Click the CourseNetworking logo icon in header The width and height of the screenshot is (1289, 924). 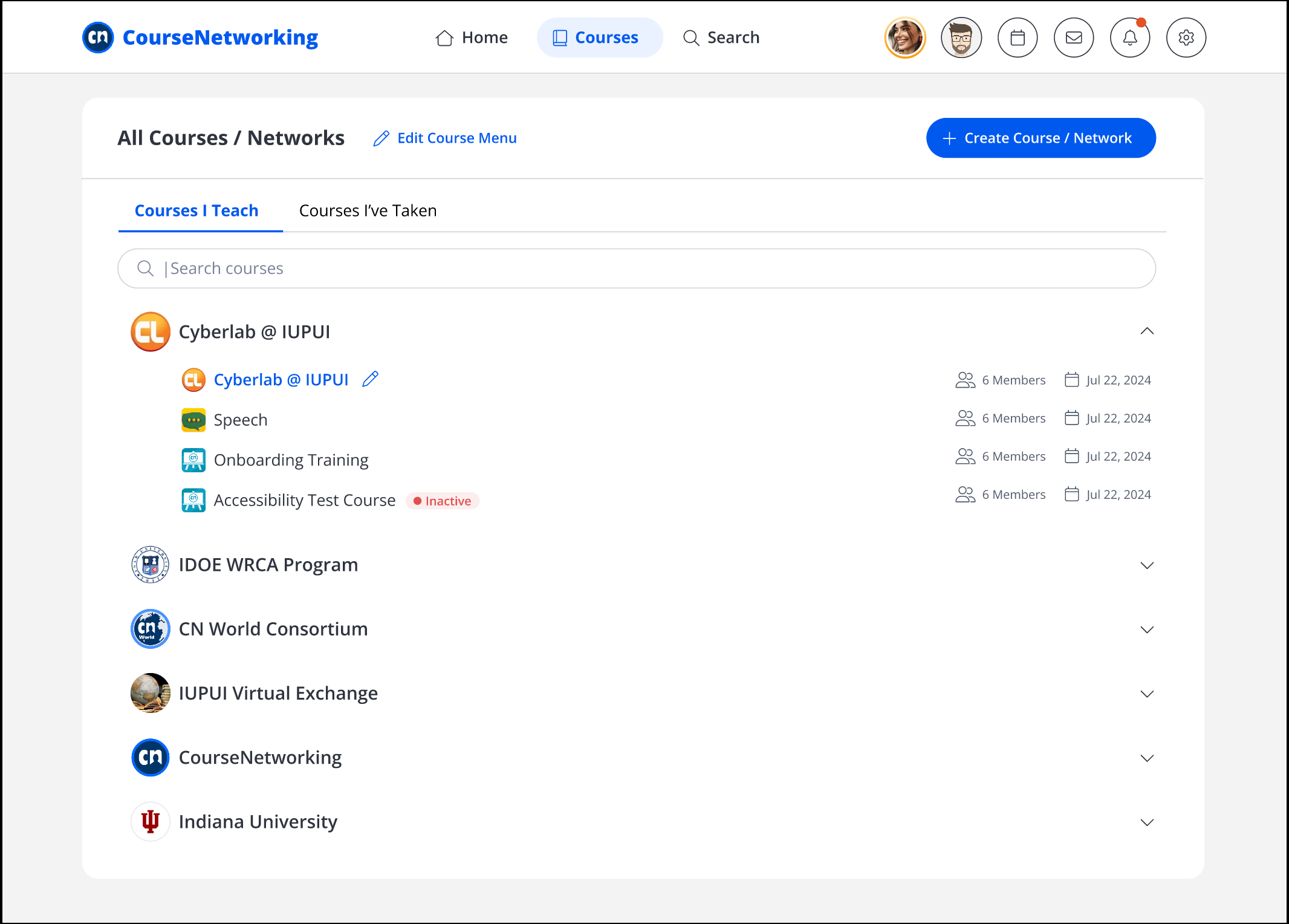(x=98, y=37)
